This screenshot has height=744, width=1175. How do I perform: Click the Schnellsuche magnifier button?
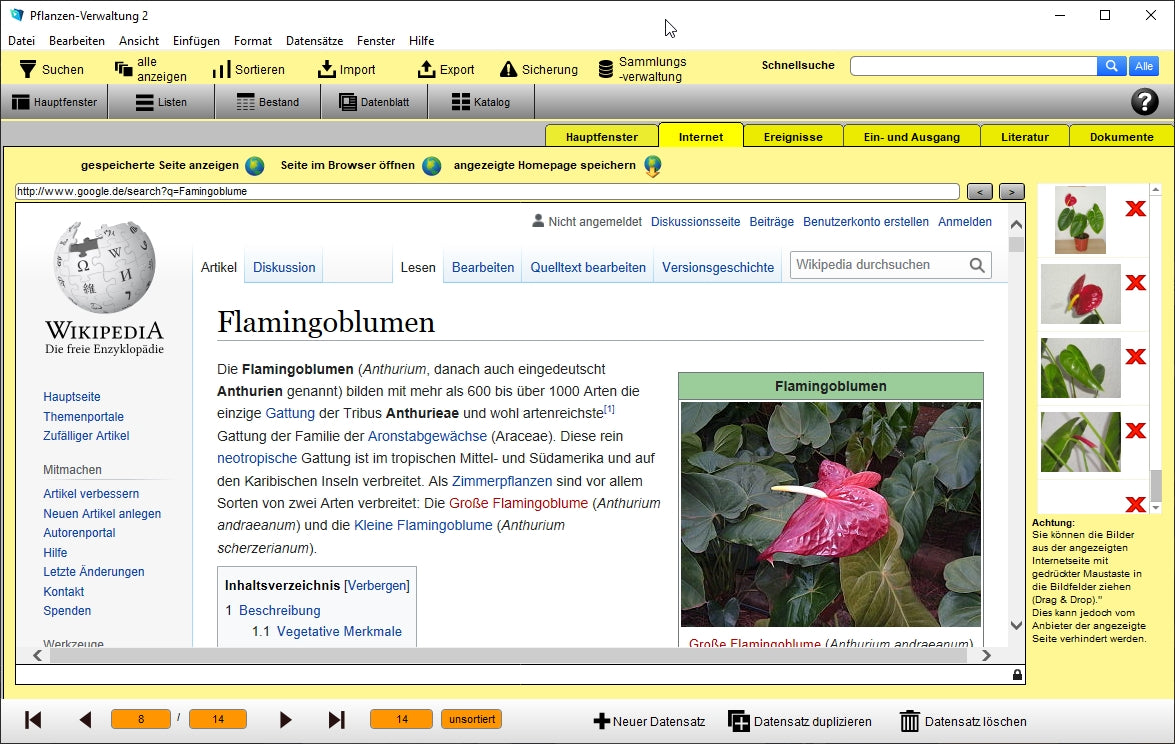tap(1111, 66)
